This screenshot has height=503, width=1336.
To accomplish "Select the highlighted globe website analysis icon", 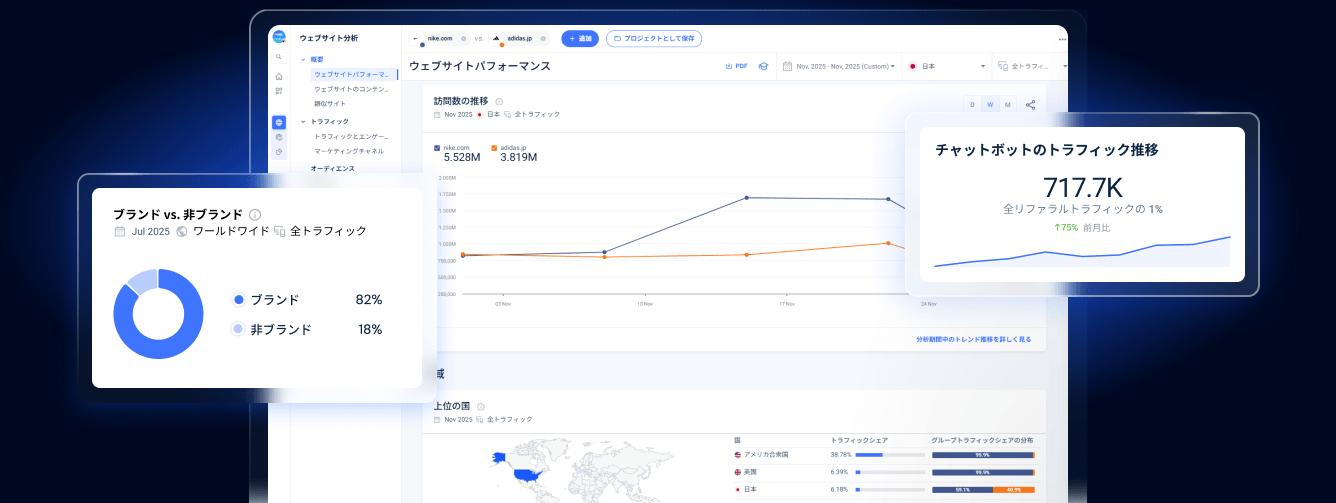I will point(279,122).
